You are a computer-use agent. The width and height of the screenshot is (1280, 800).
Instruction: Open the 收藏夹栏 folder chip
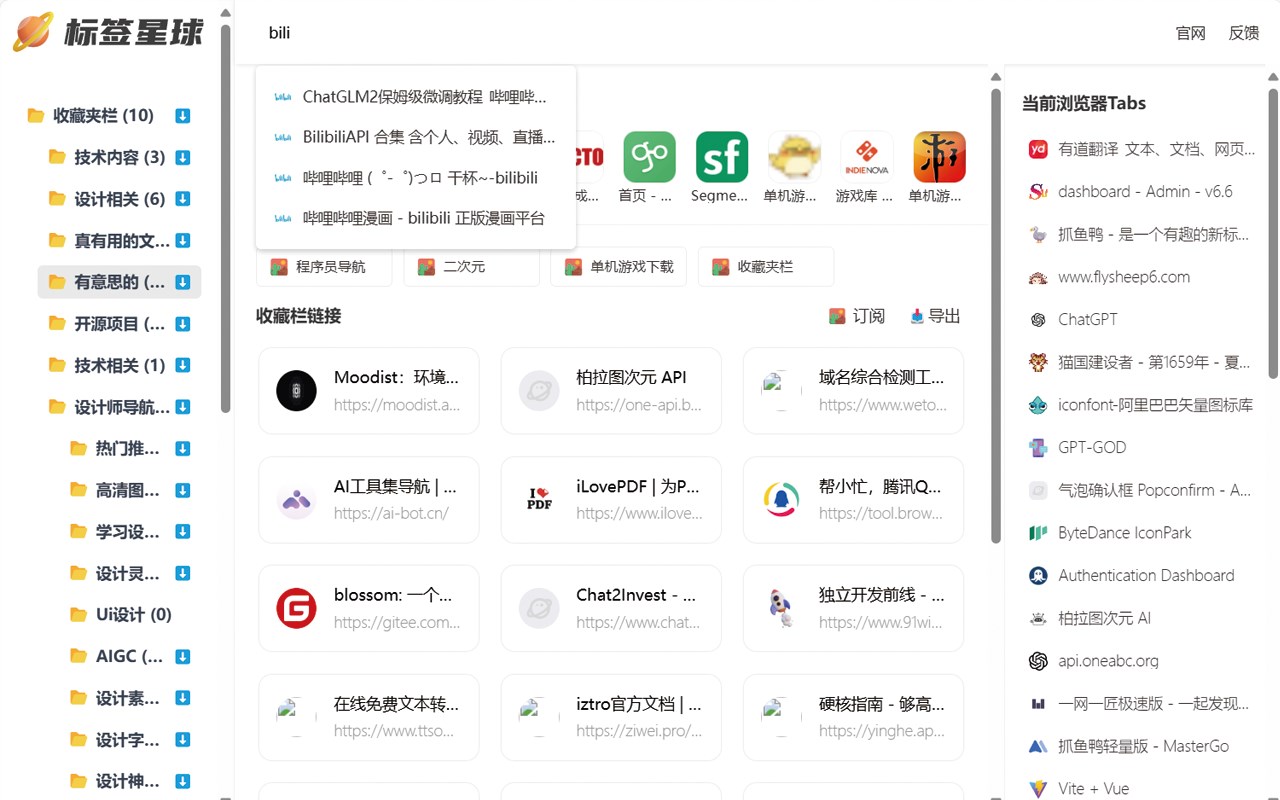click(x=766, y=267)
